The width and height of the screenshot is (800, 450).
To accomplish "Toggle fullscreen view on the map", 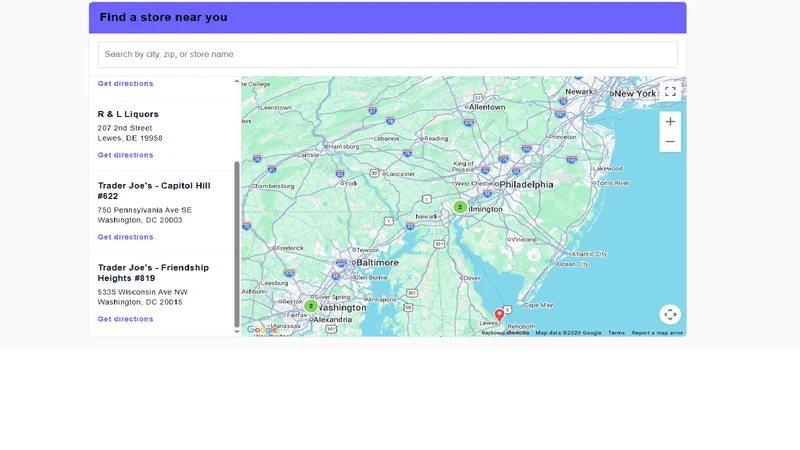I will pyautogui.click(x=670, y=92).
